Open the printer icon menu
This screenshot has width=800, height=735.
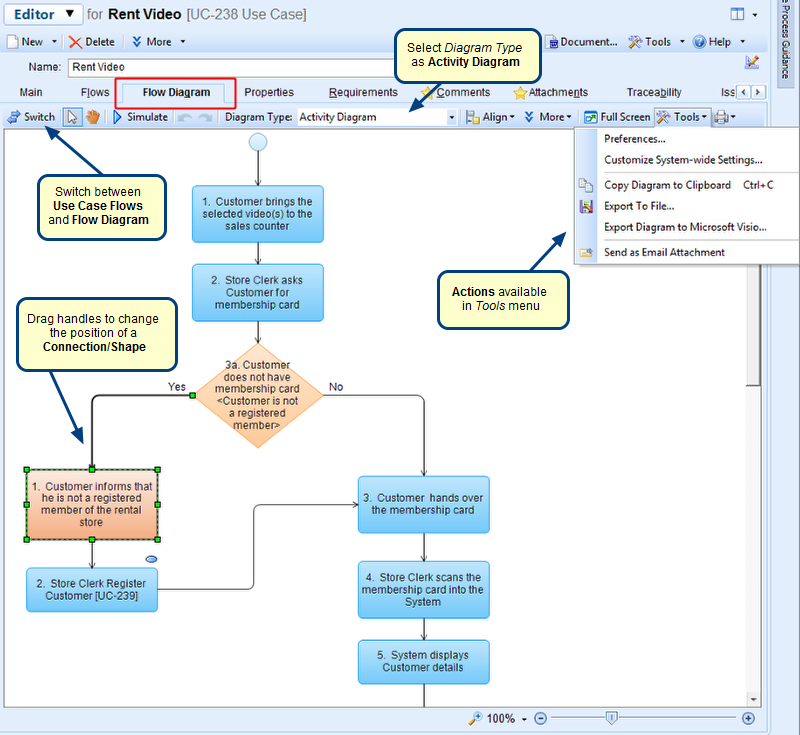[724, 117]
